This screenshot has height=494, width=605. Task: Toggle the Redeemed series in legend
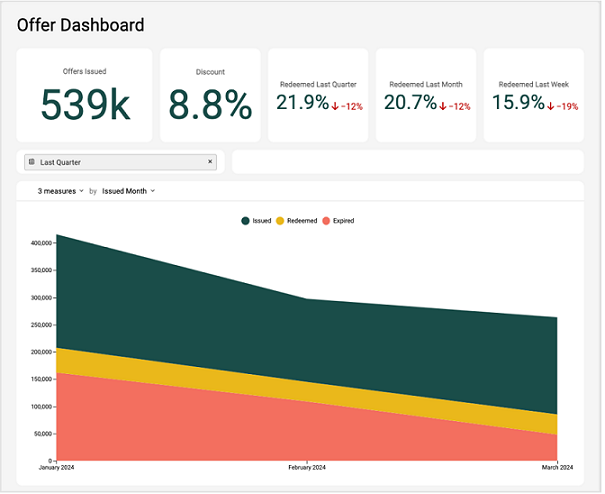[295, 220]
